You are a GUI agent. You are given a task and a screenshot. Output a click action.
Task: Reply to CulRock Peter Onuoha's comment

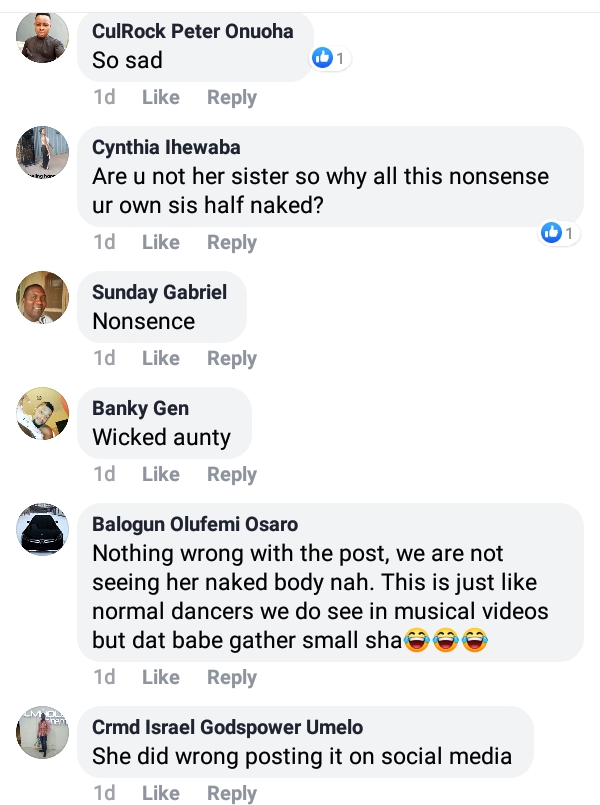tap(232, 97)
